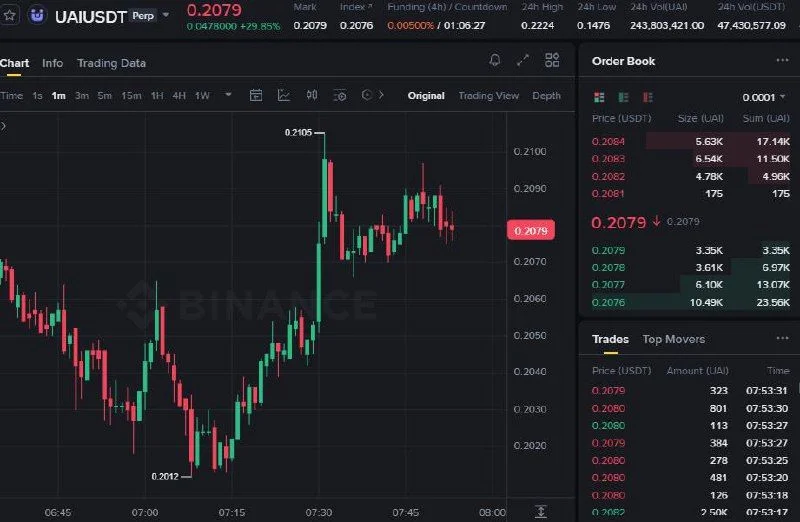Change the candlestick chart type icon
The width and height of the screenshot is (800, 522).
click(312, 95)
